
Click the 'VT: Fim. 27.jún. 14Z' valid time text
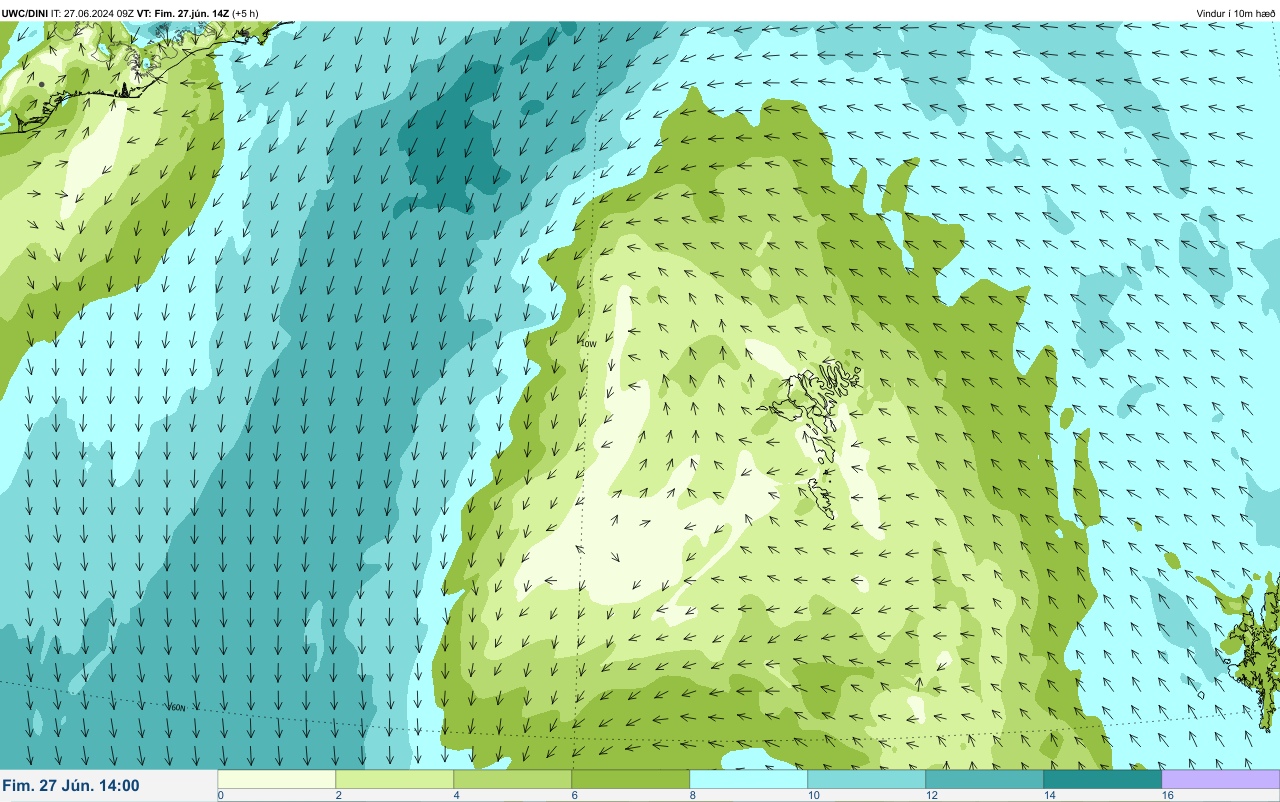click(x=183, y=13)
